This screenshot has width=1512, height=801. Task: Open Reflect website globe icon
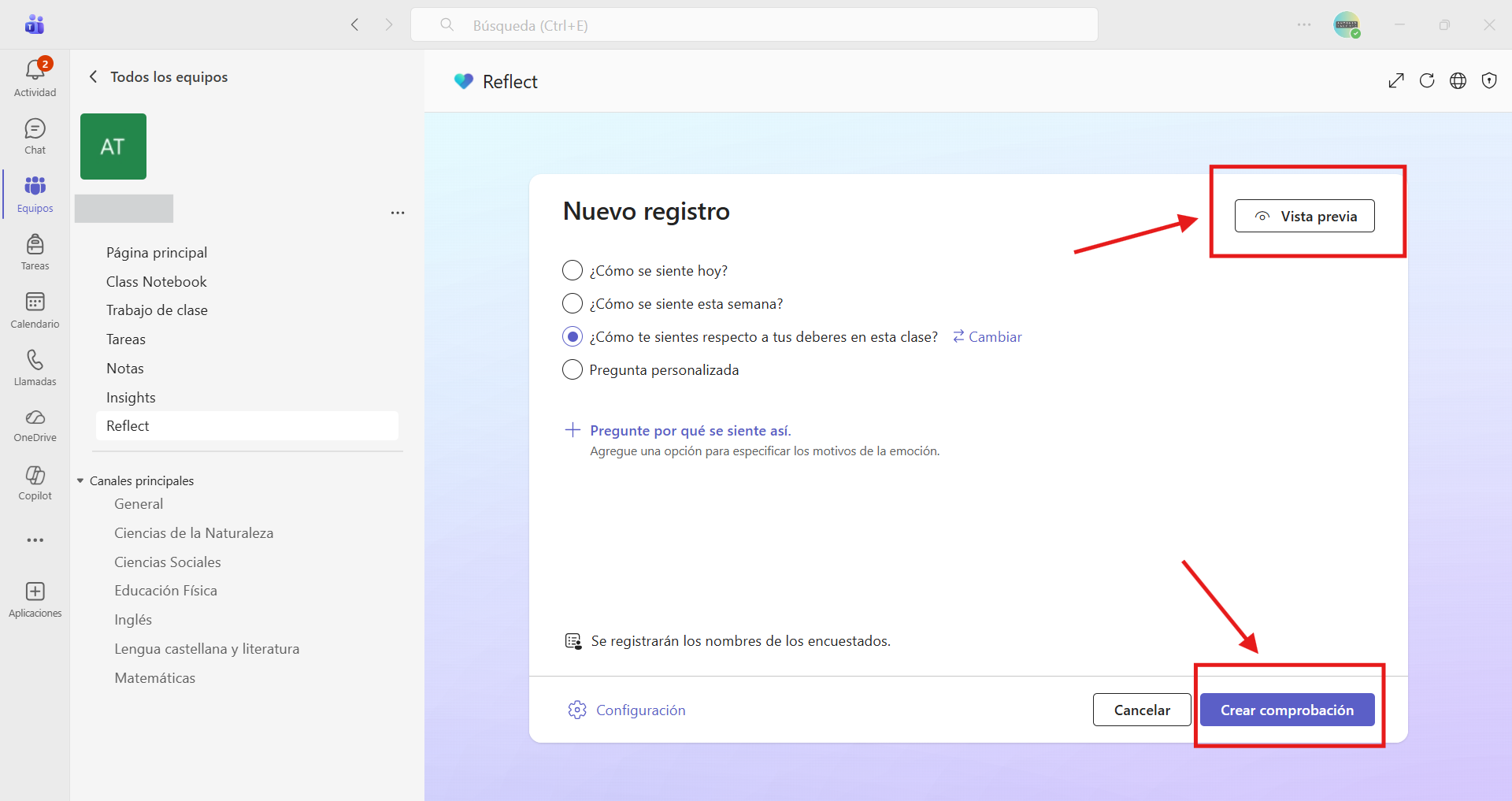pos(1458,80)
